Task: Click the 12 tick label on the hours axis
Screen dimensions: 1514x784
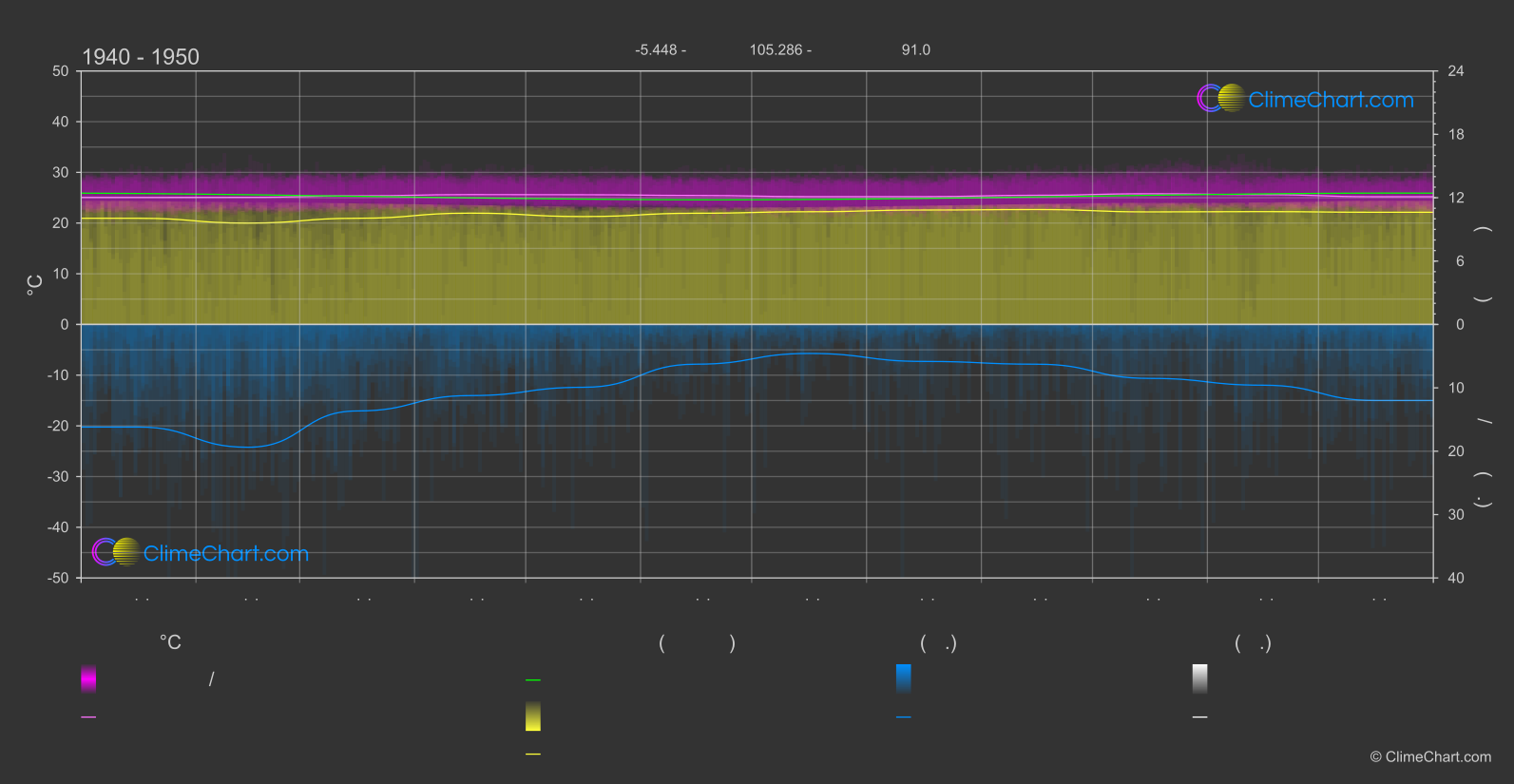Action: pyautogui.click(x=1456, y=198)
